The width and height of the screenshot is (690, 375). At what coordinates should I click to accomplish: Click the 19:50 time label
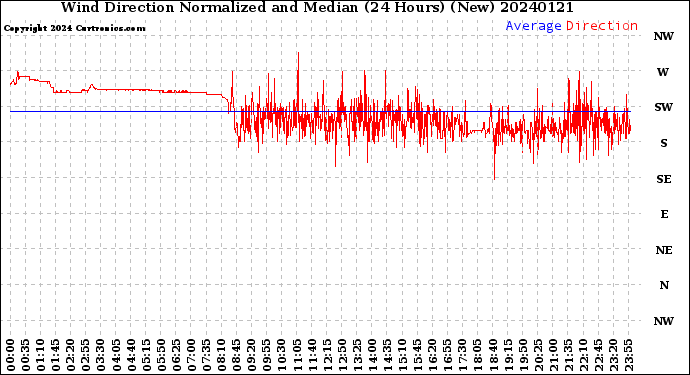point(523,355)
